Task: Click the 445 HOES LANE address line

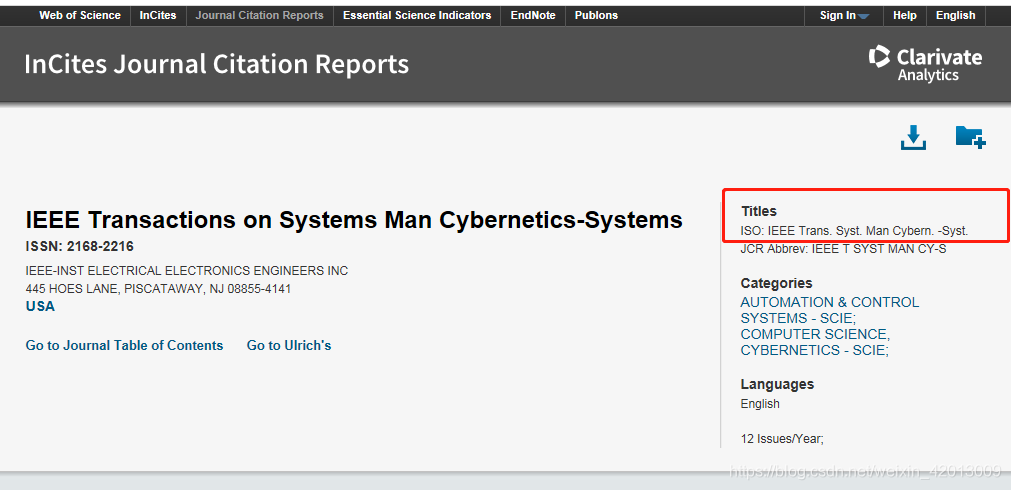Action: pyautogui.click(x=158, y=289)
